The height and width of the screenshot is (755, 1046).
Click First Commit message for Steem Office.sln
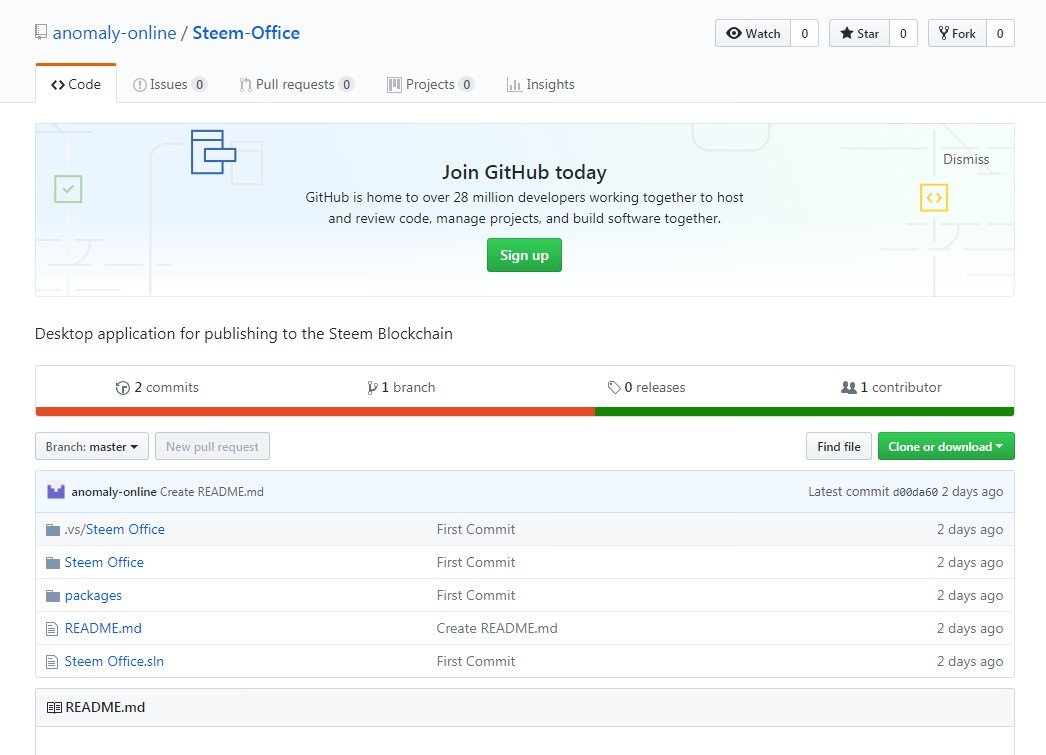coord(476,662)
